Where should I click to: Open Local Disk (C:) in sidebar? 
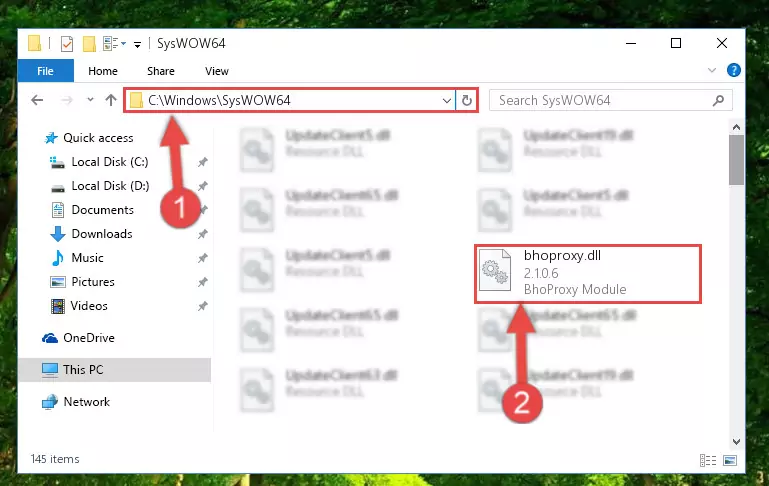click(x=110, y=162)
